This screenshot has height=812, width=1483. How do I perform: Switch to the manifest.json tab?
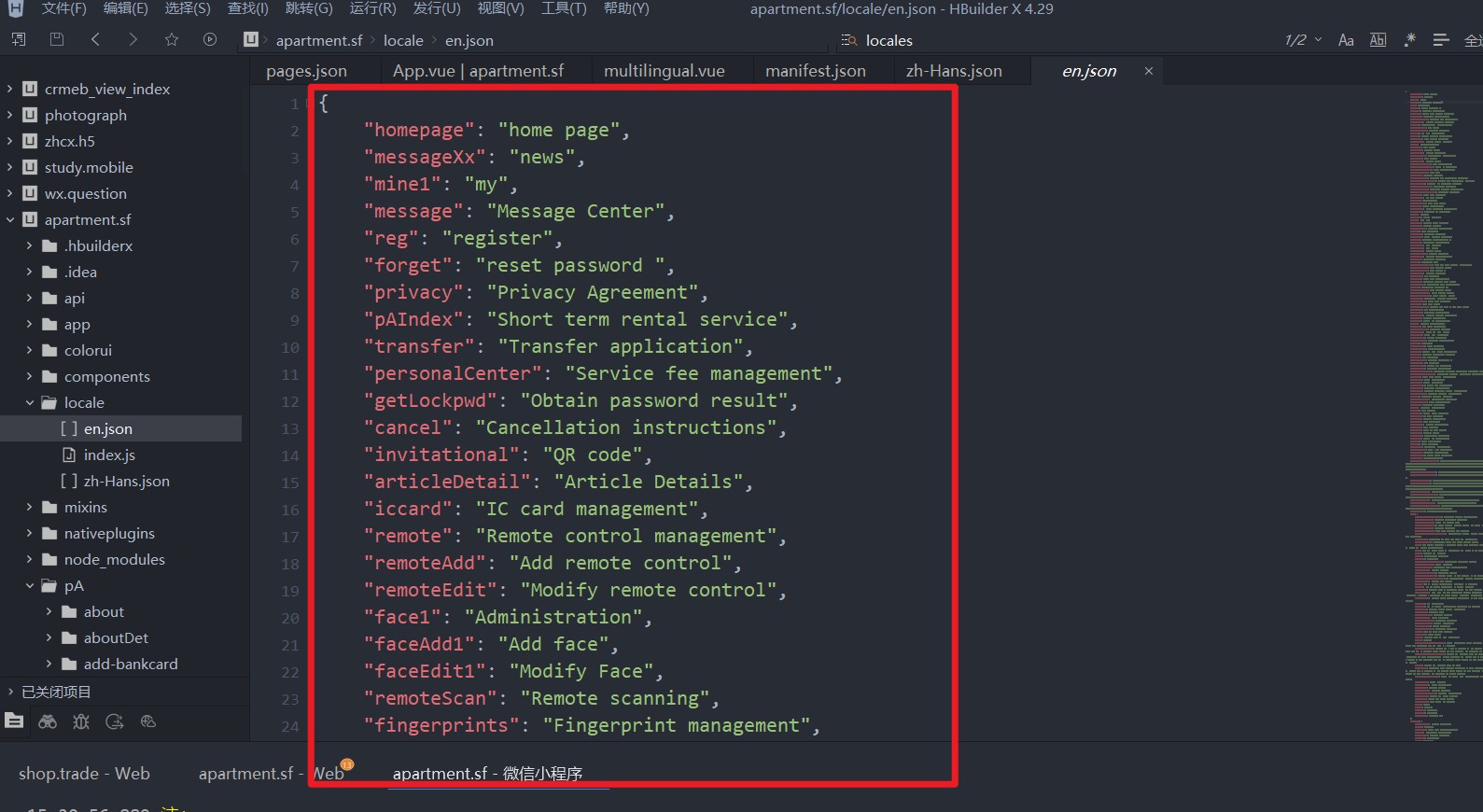816,71
